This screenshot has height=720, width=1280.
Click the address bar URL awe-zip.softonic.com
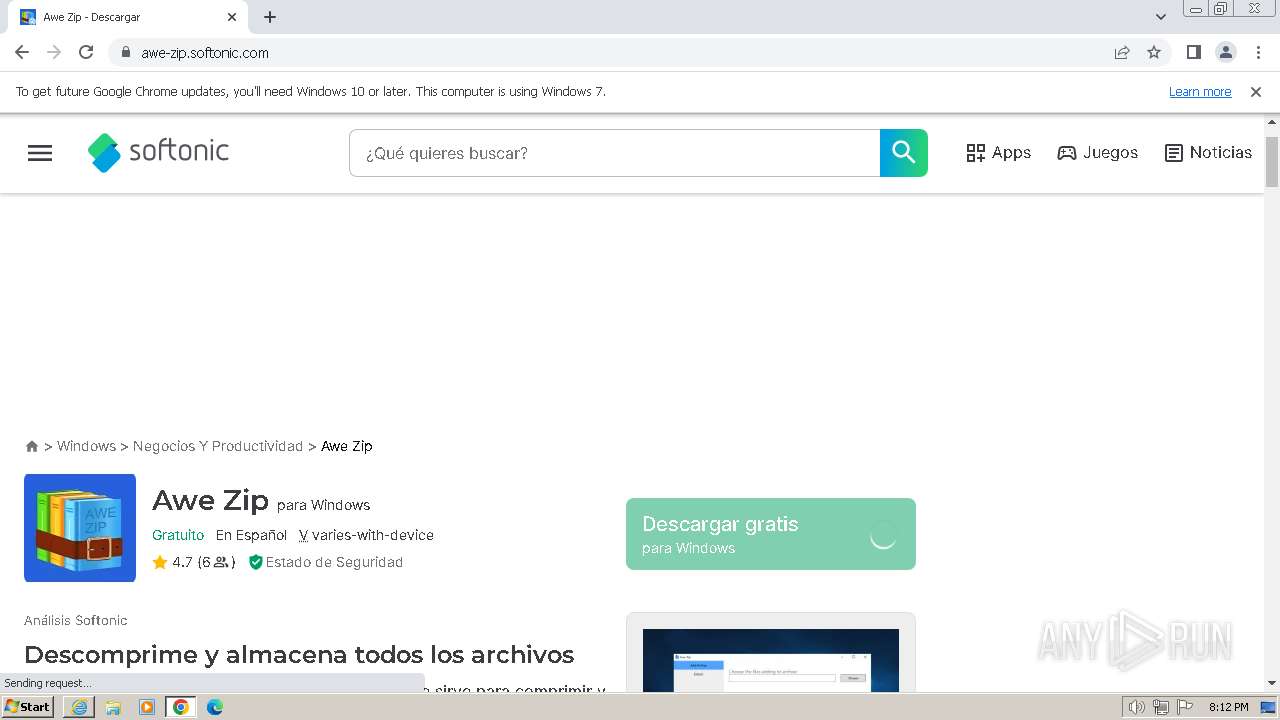205,53
